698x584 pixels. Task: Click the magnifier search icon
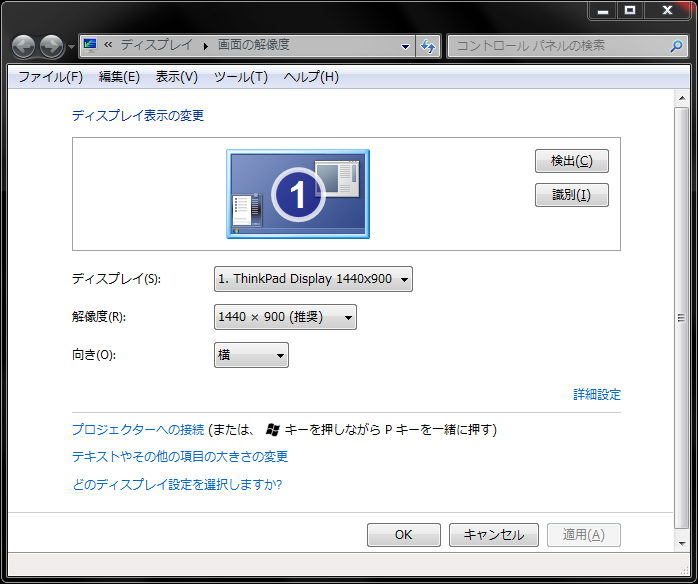(676, 46)
